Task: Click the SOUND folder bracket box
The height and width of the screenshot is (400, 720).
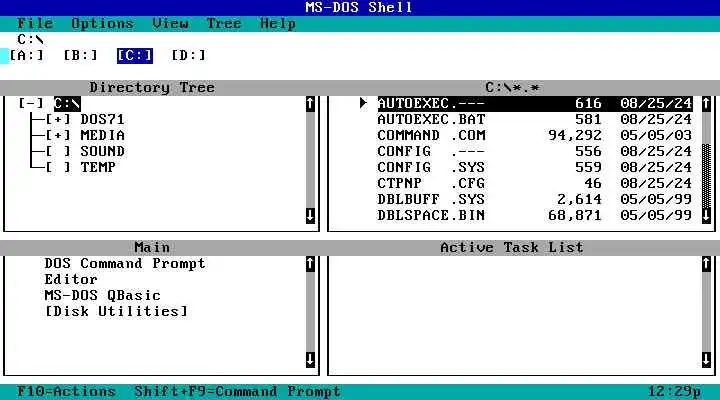Action: point(58,152)
